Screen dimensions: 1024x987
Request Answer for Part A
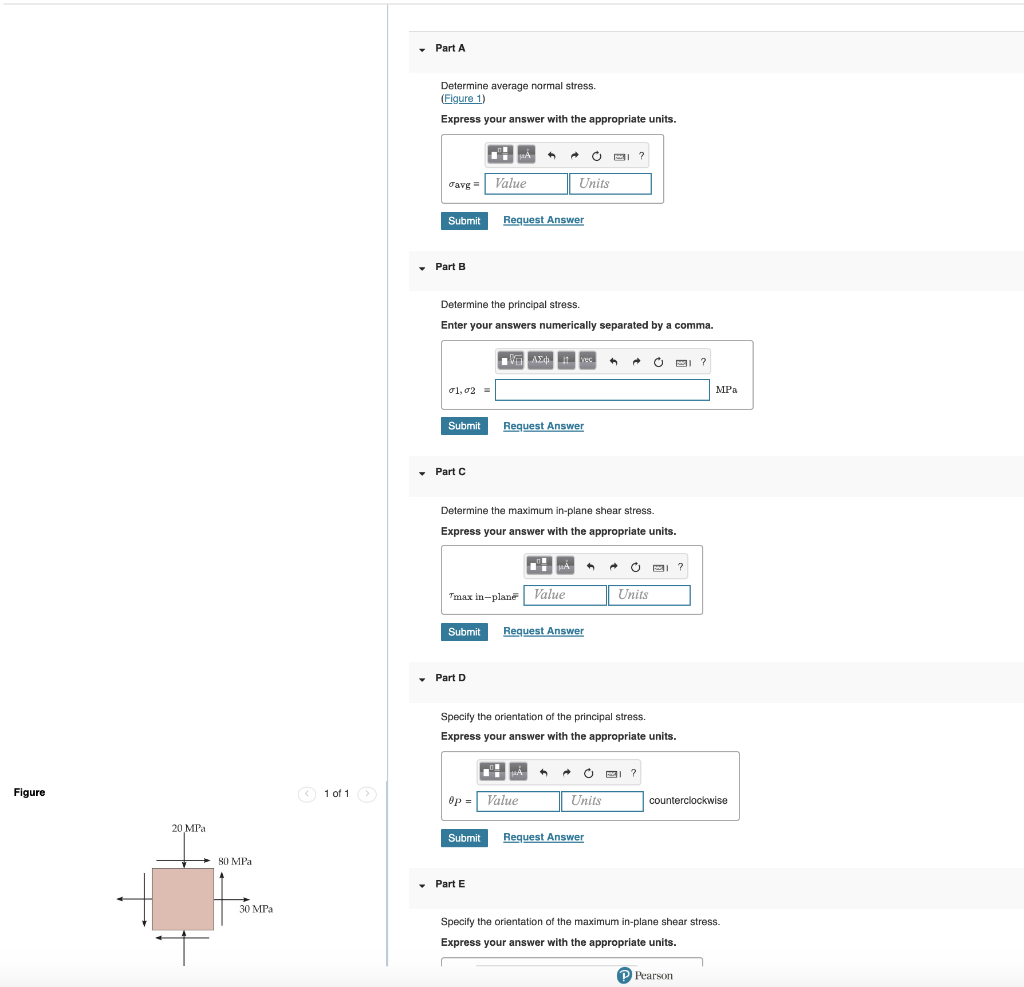[x=543, y=220]
